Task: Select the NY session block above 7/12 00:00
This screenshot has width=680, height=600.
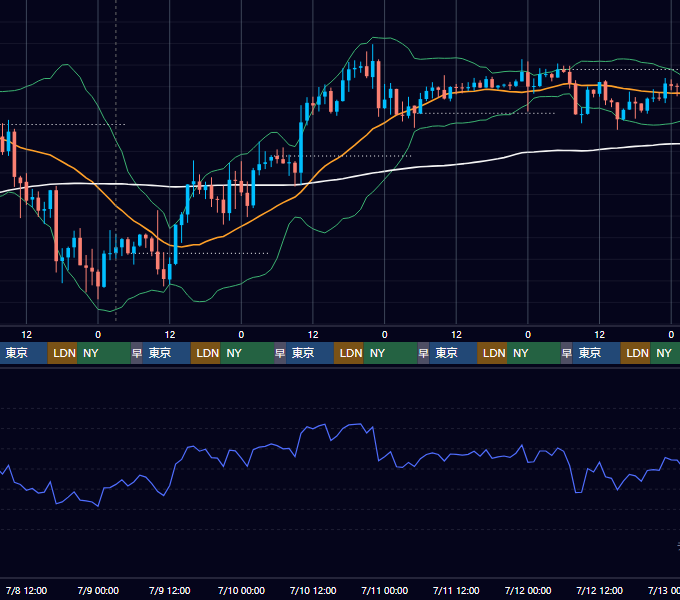Action: 534,353
